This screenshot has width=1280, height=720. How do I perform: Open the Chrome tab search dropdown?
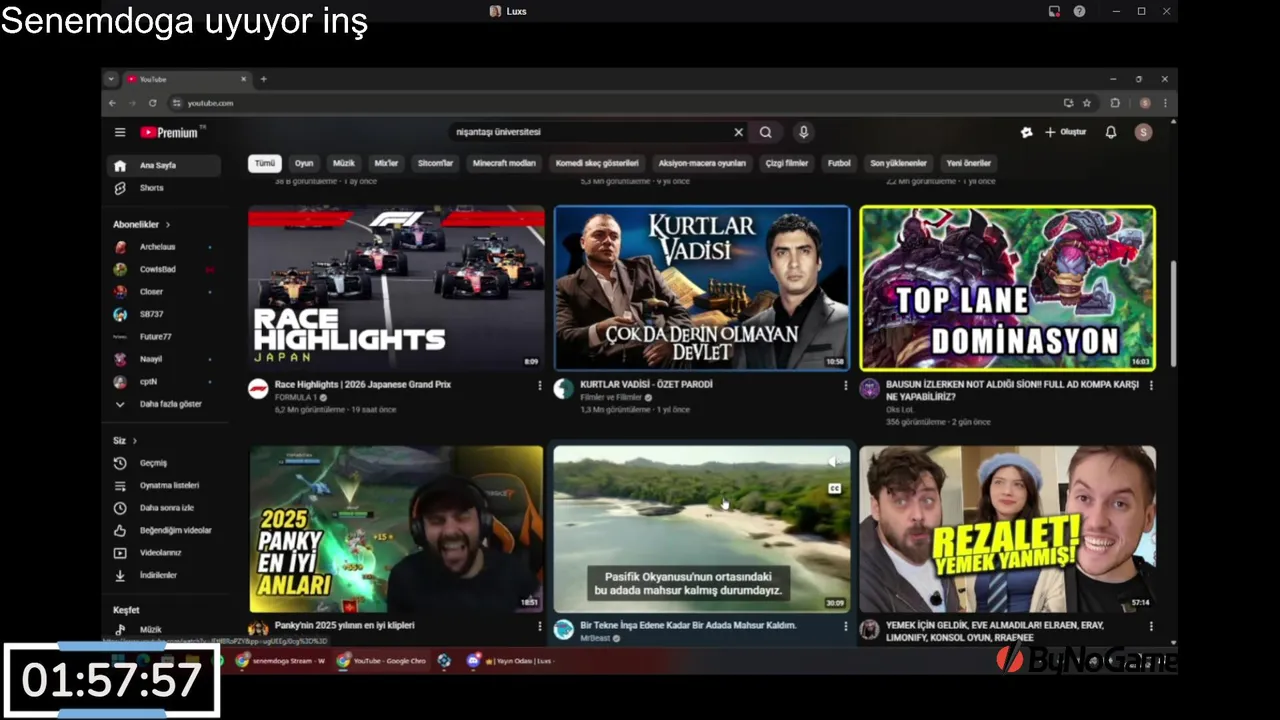click(x=112, y=79)
